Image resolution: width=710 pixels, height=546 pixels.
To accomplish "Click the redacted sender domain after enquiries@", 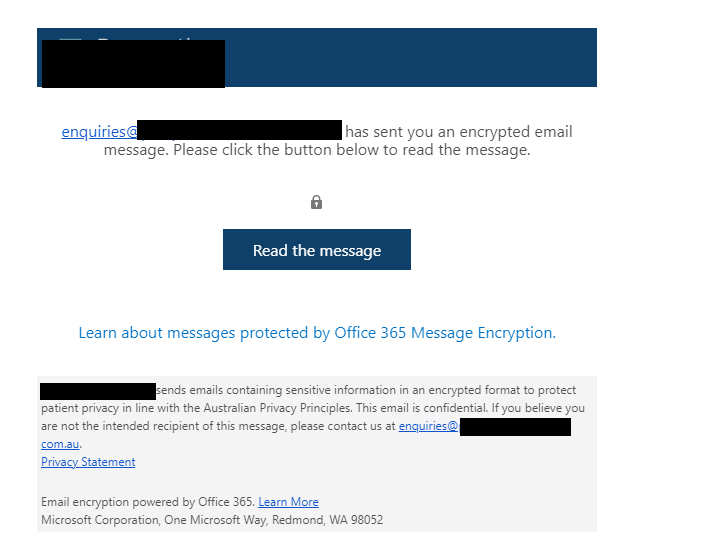I will coord(240,130).
